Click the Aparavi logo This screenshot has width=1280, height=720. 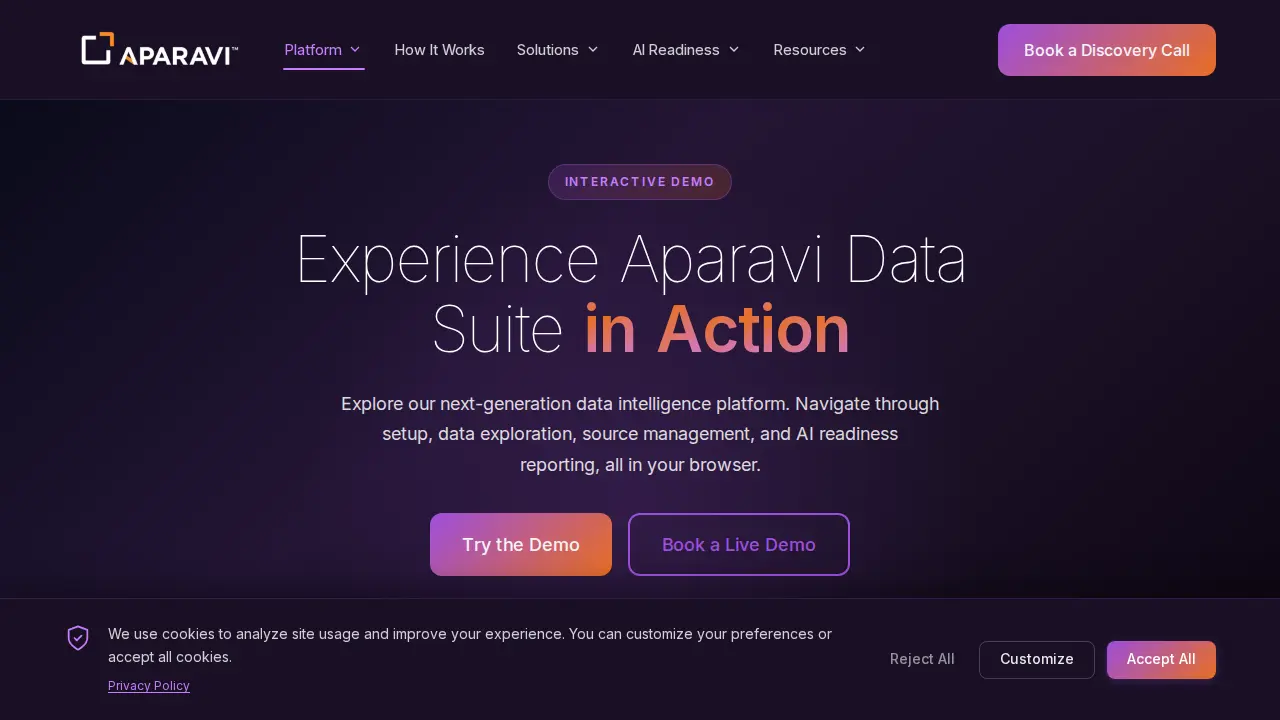pos(160,49)
